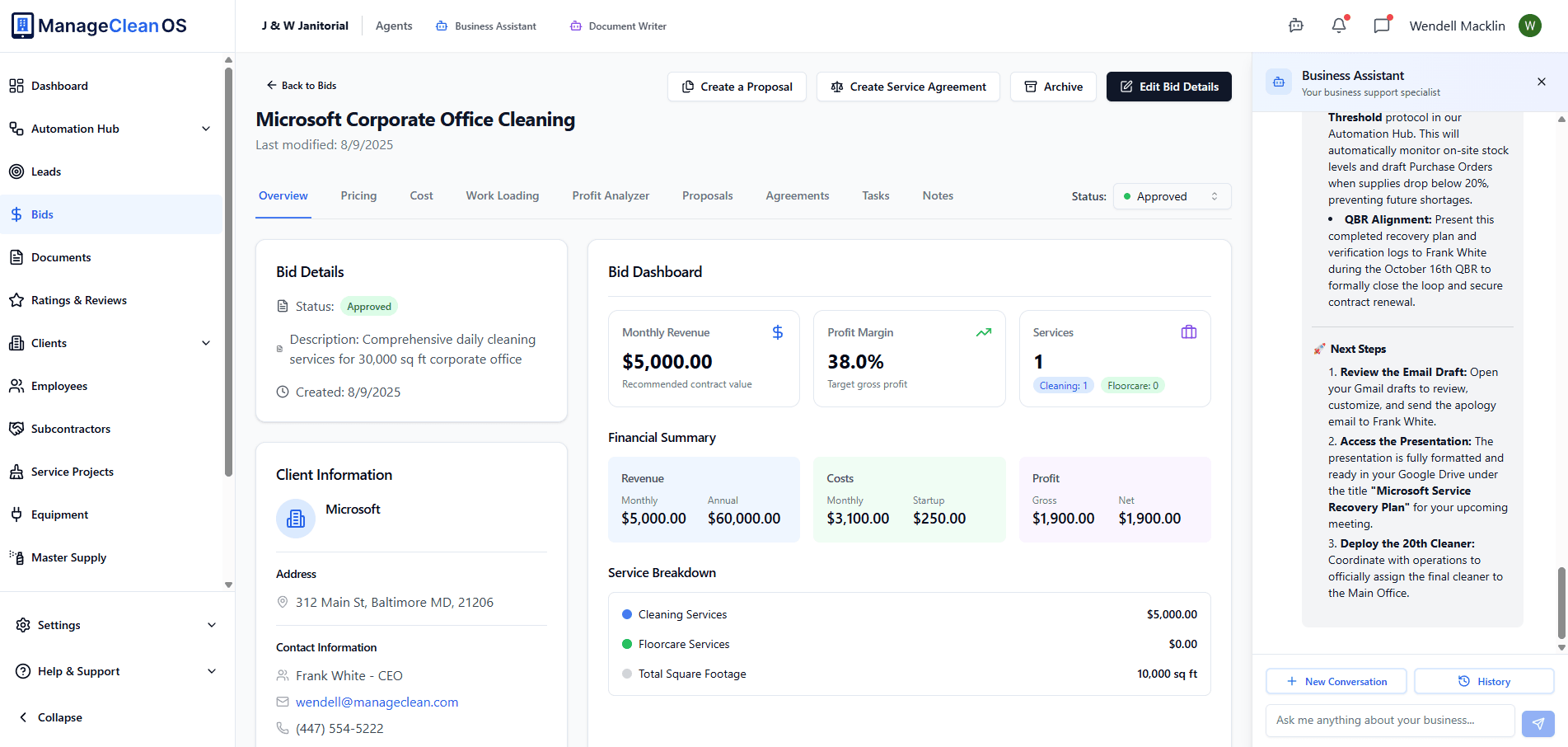Open conversation History

(x=1484, y=681)
